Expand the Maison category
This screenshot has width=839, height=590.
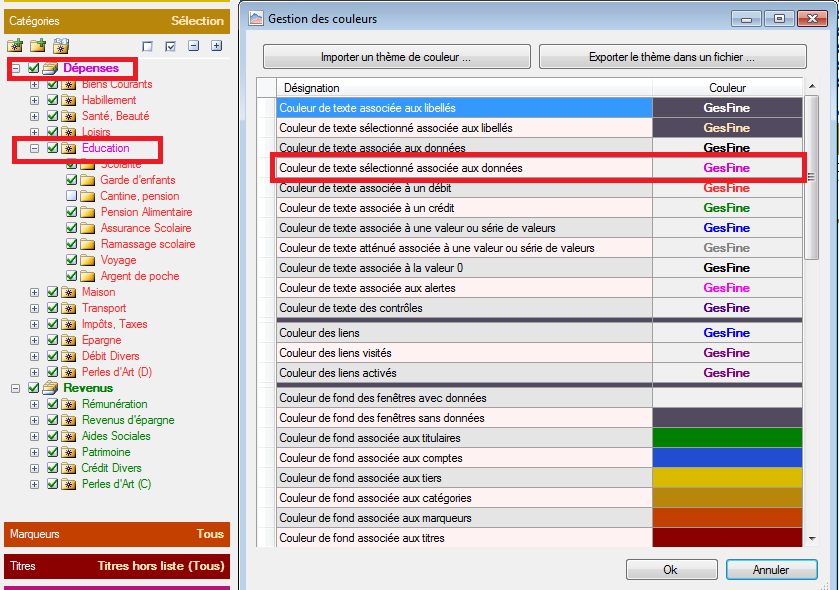(35, 292)
